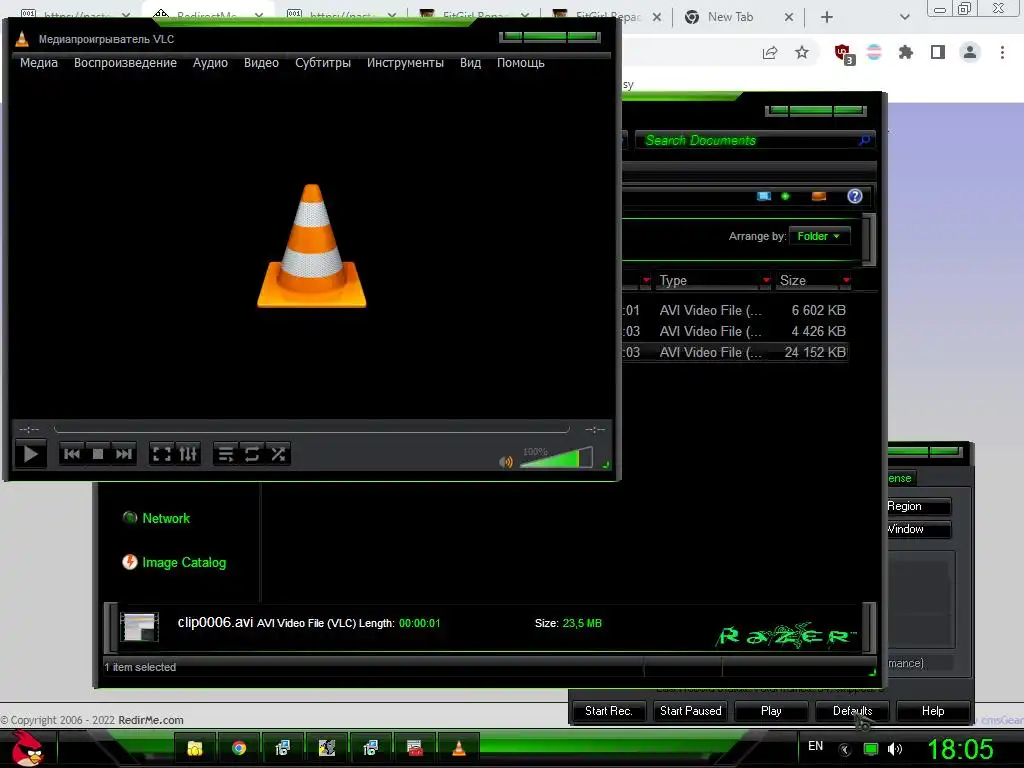Open the Медиа menu
The height and width of the screenshot is (768, 1024).
tap(39, 63)
